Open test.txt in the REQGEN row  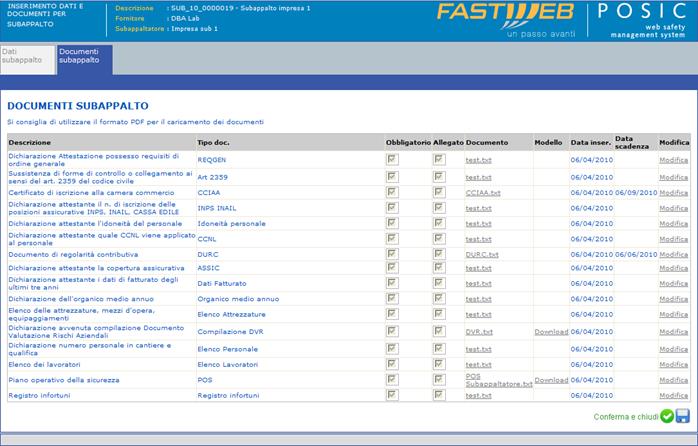[479, 160]
